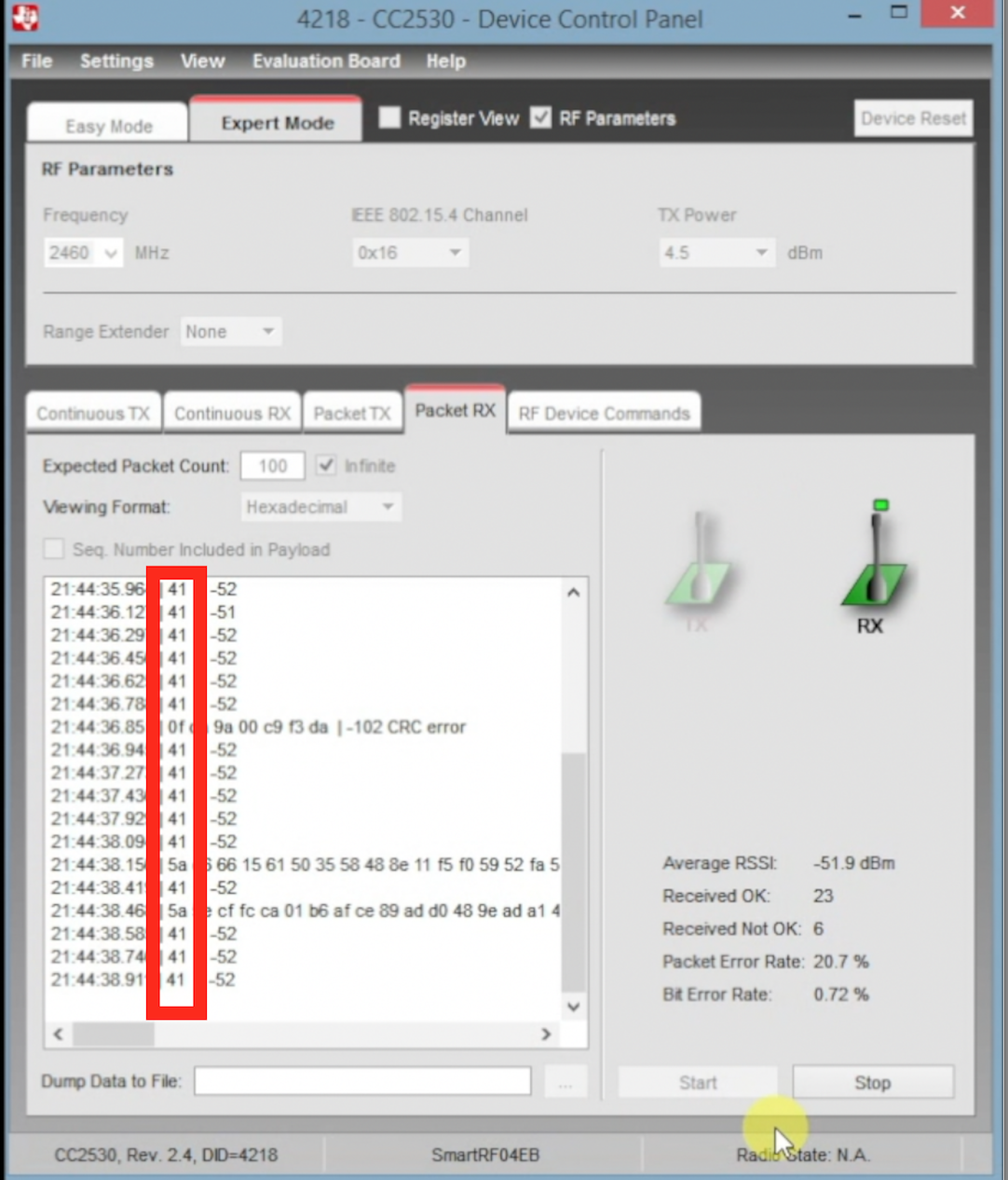This screenshot has height=1180, width=1008.
Task: Click the Packet Error Rate value 20.7 %
Action: (841, 961)
